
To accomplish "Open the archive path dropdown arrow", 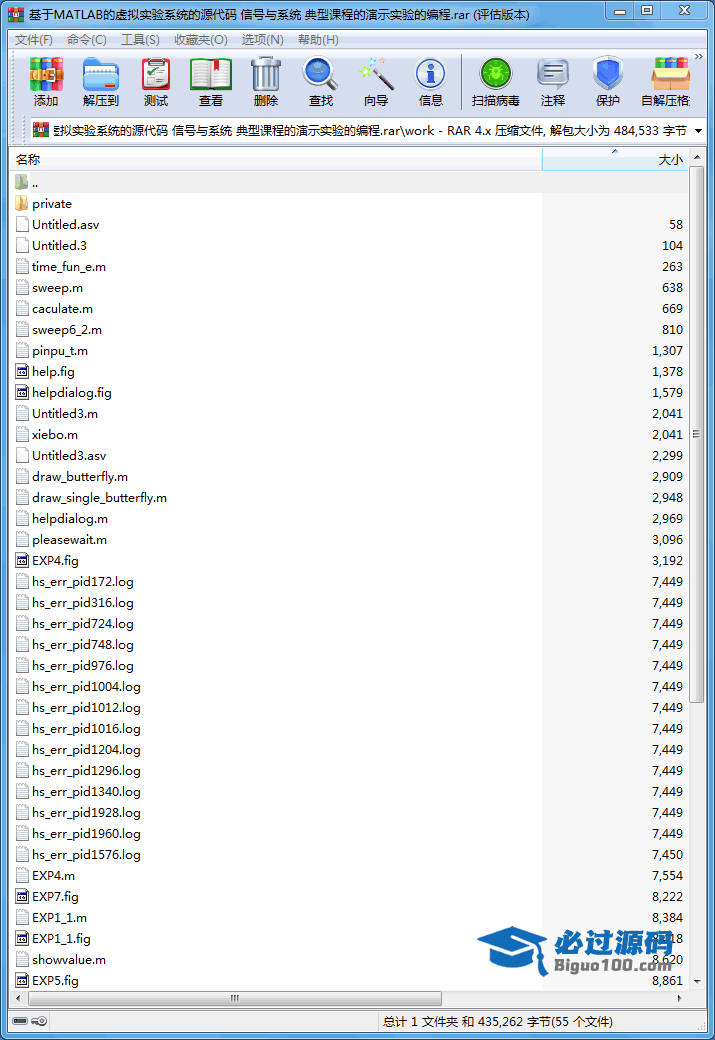I will [698, 131].
